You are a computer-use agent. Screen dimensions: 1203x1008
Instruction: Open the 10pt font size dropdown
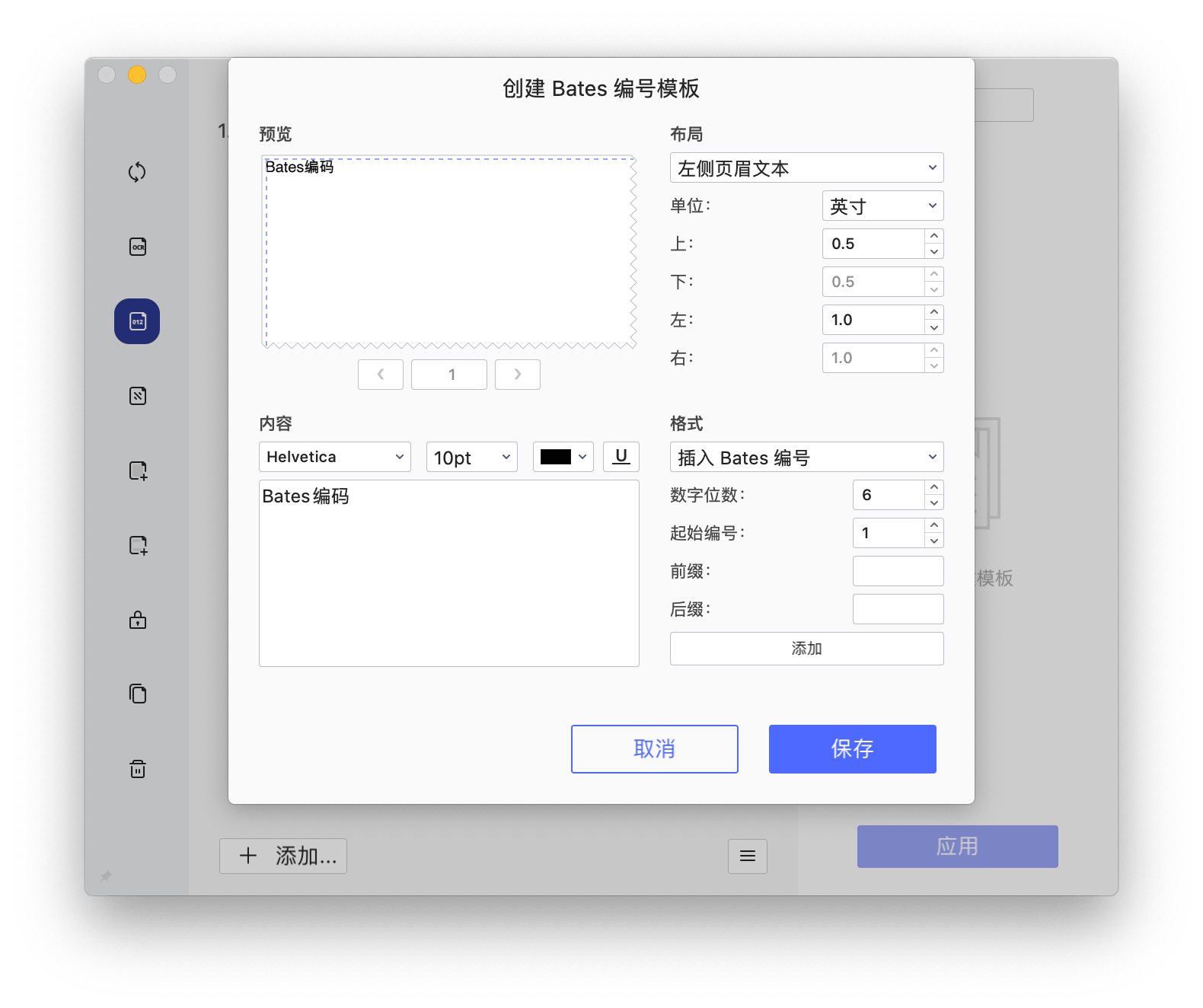pos(471,457)
